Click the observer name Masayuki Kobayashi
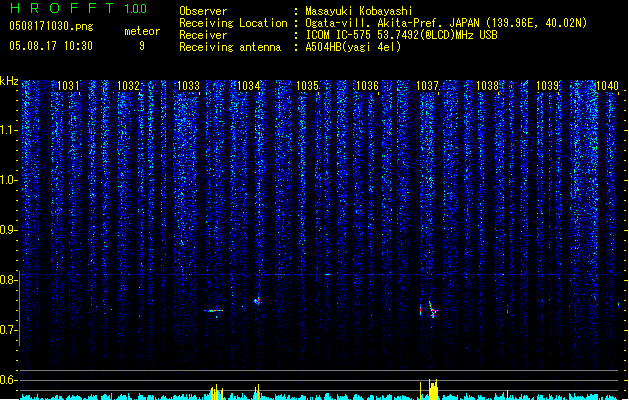 tap(359, 11)
